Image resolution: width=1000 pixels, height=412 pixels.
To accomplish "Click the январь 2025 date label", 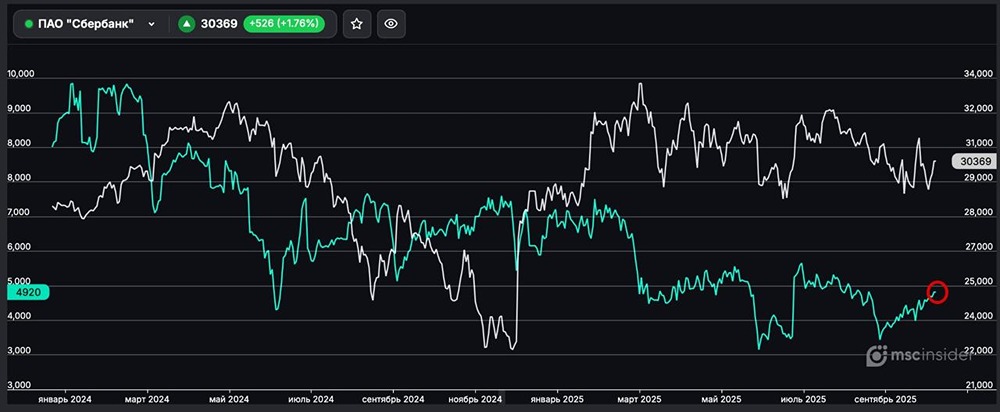I will [557, 399].
